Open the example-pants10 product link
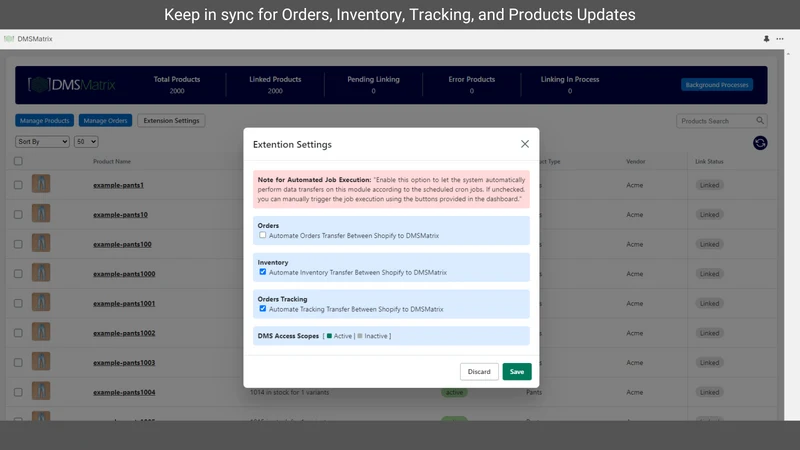This screenshot has width=800, height=450. [x=120, y=215]
